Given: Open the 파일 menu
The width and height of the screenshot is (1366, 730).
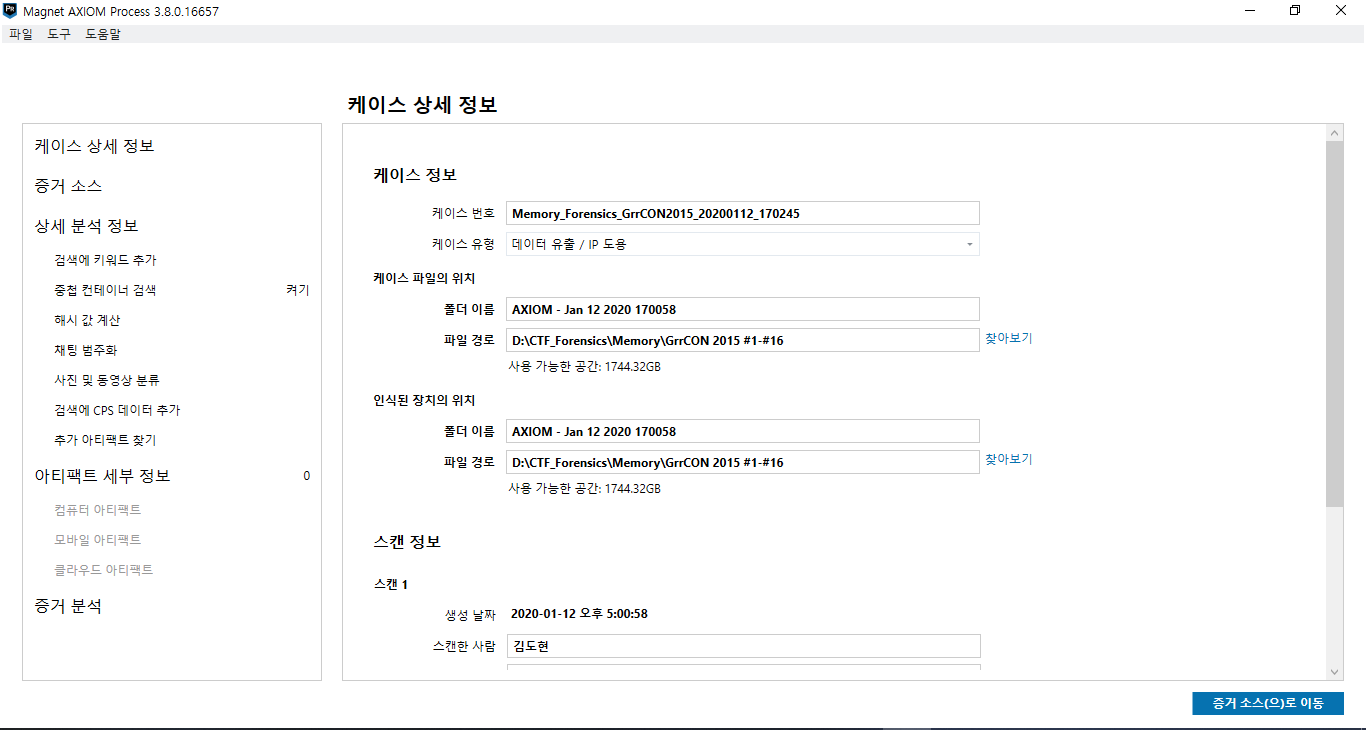Looking at the screenshot, I should point(20,34).
